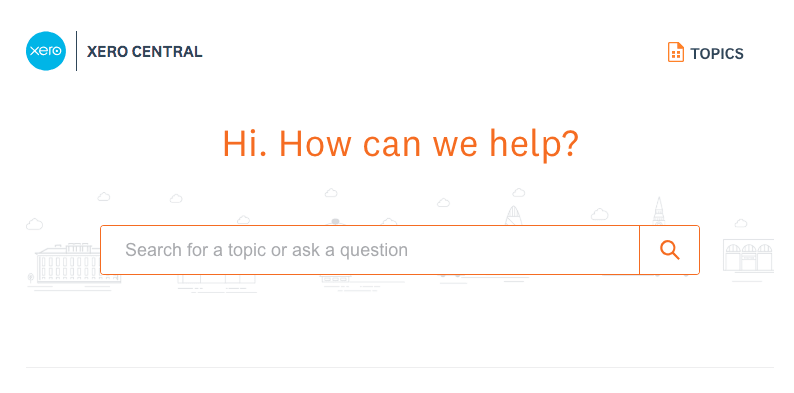794x393 pixels.
Task: Click the 'Hi. How can we help?' heading
Action: tap(401, 144)
